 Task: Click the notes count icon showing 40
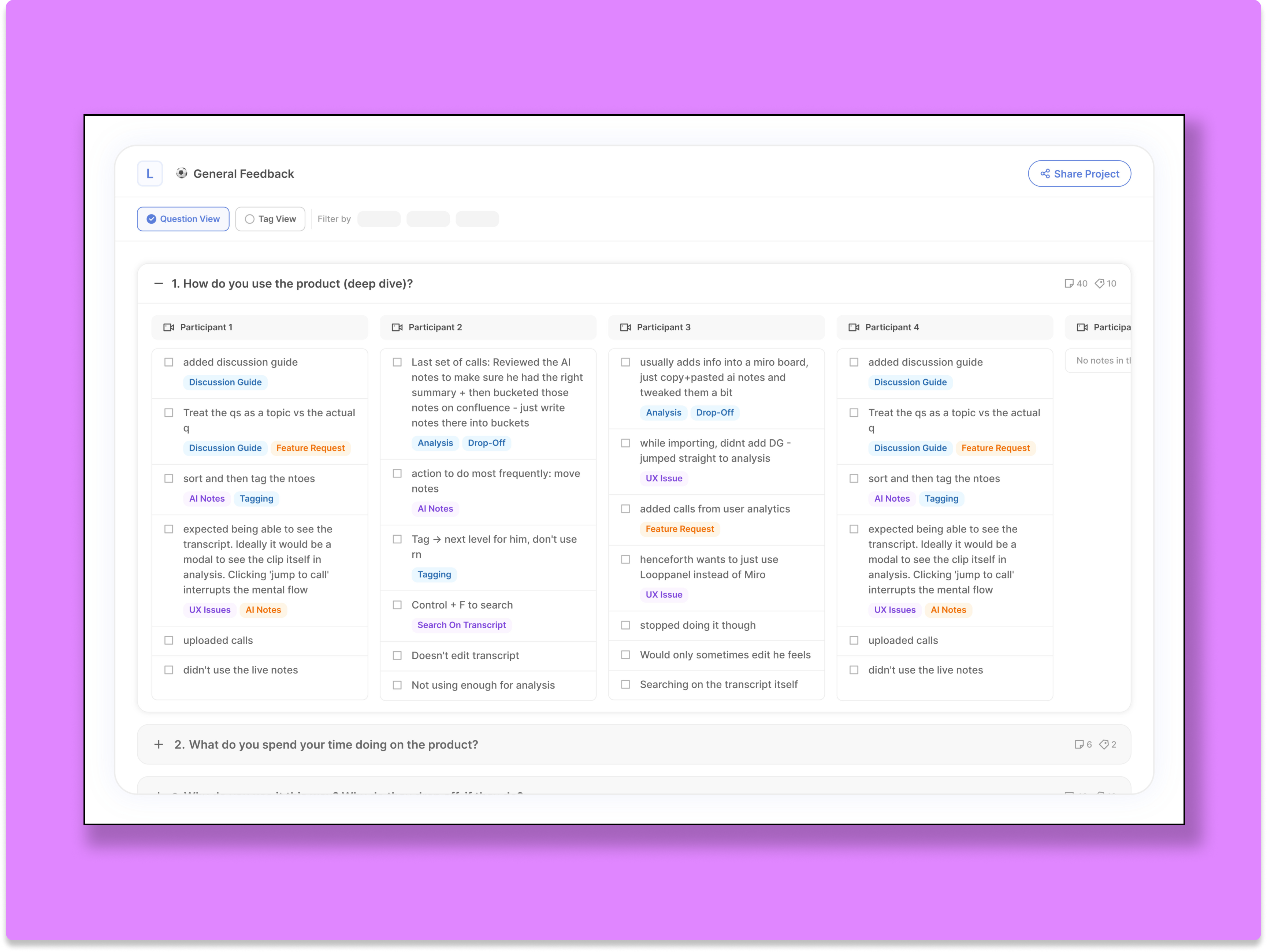tap(1070, 283)
